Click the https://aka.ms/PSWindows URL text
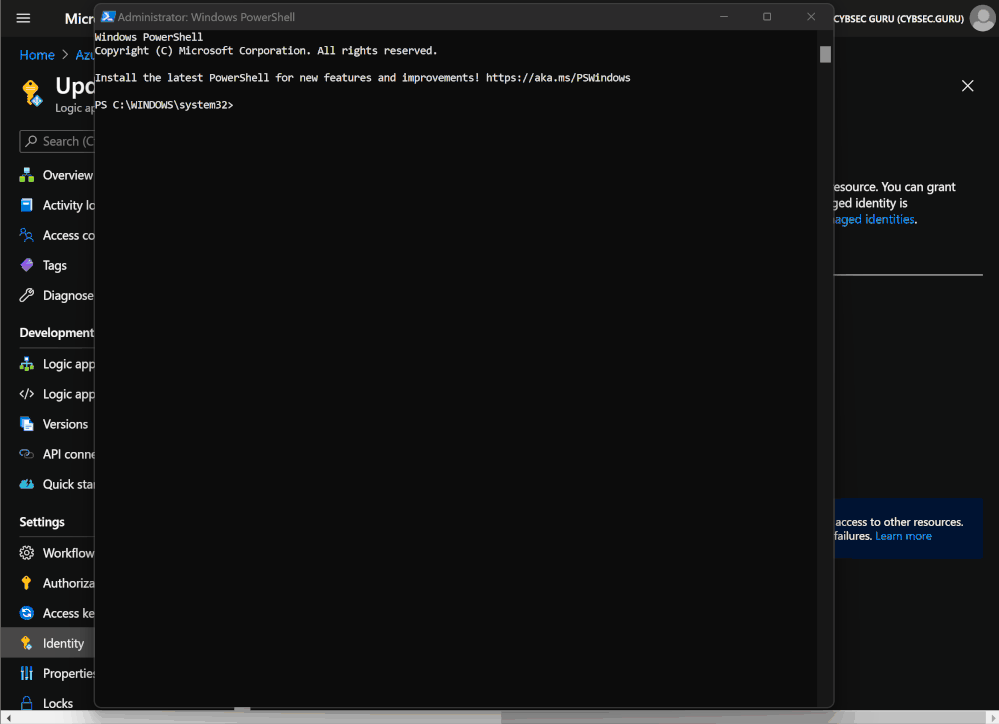Image resolution: width=999 pixels, height=724 pixels. point(558,78)
